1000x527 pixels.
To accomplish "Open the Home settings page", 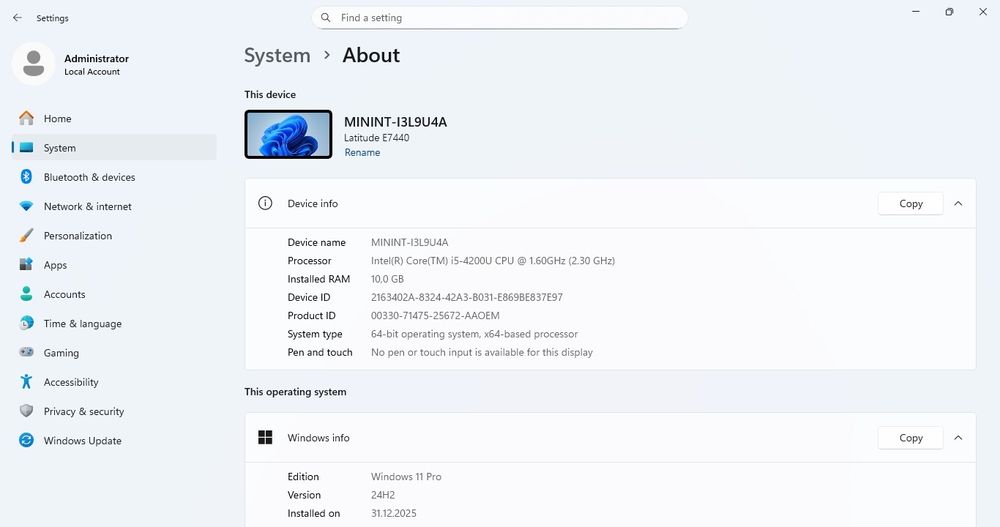I will (x=114, y=118).
